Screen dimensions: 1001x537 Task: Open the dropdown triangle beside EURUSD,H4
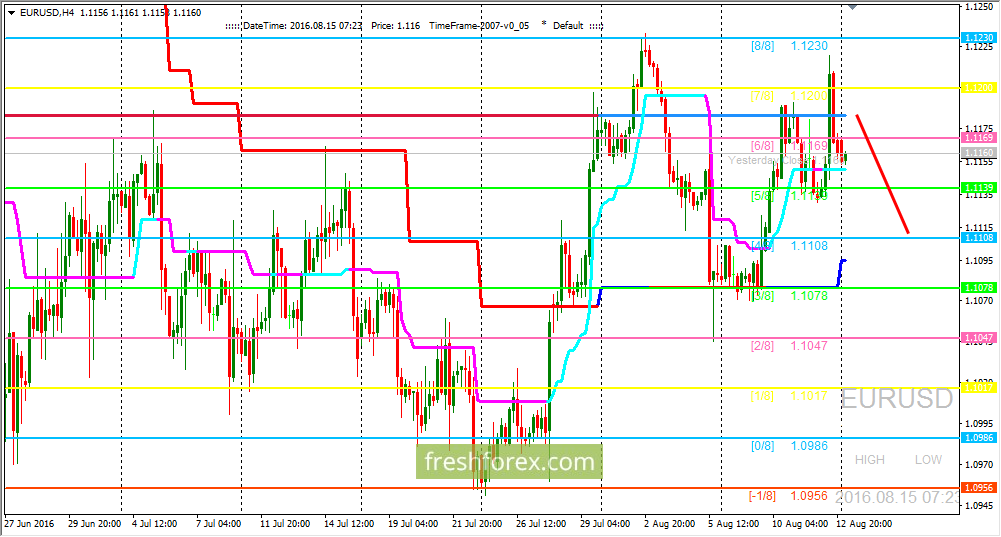(x=11, y=13)
